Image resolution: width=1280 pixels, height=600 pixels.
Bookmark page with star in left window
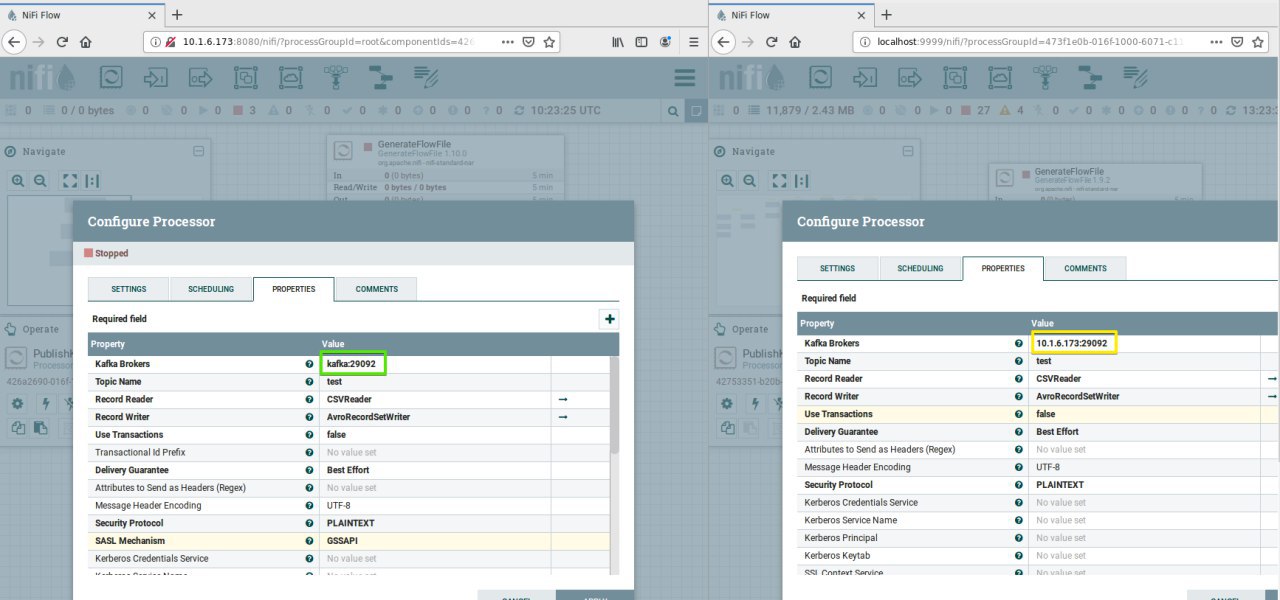tap(548, 42)
